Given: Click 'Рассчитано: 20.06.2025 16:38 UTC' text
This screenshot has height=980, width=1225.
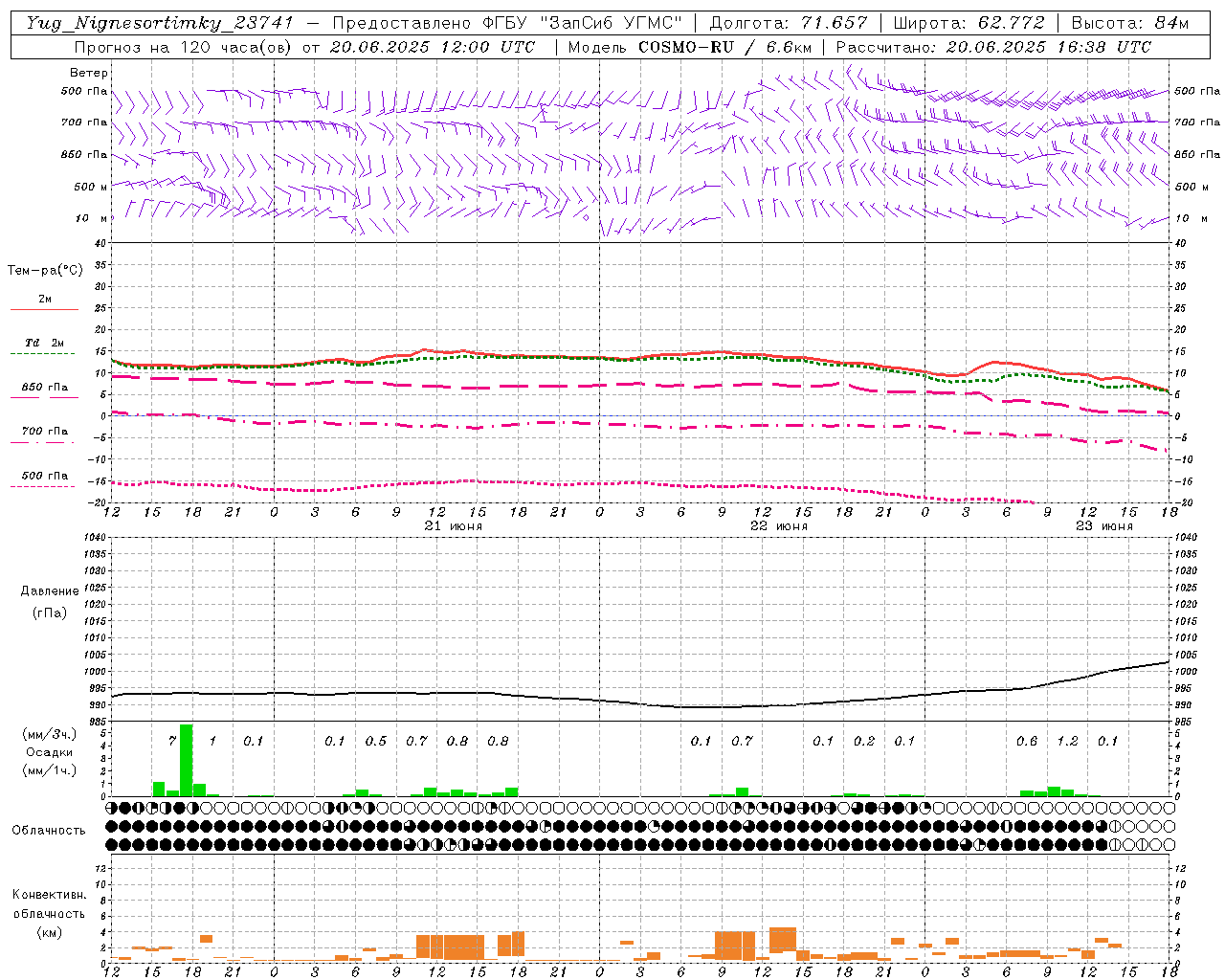Looking at the screenshot, I should click(993, 47).
